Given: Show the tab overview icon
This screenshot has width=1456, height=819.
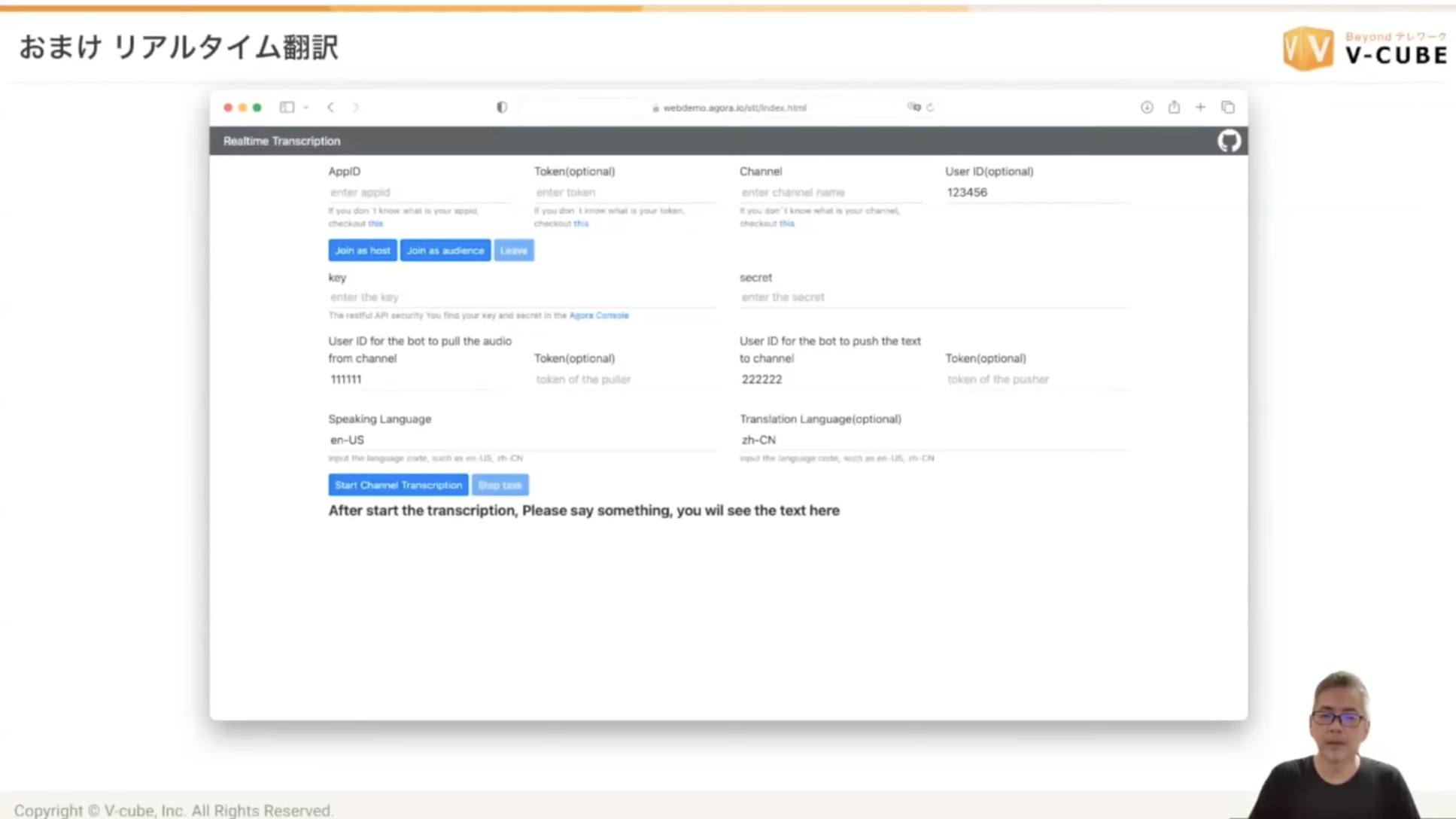Looking at the screenshot, I should pos(1228,107).
